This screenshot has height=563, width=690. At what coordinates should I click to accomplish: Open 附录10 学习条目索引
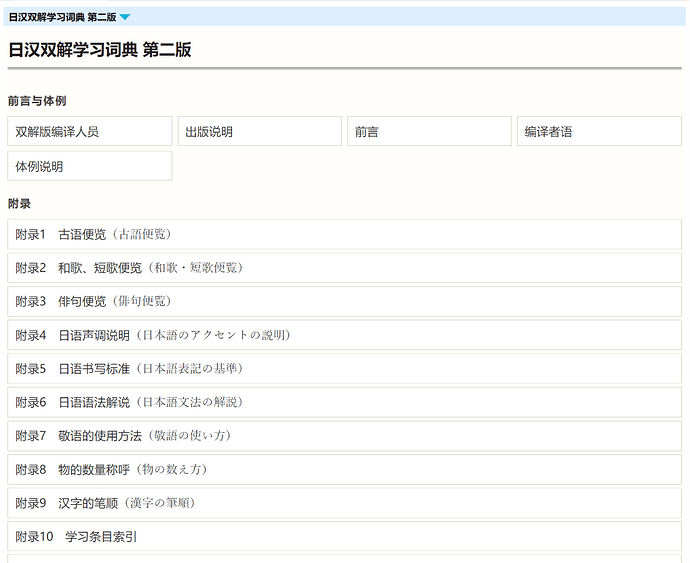tap(345, 537)
